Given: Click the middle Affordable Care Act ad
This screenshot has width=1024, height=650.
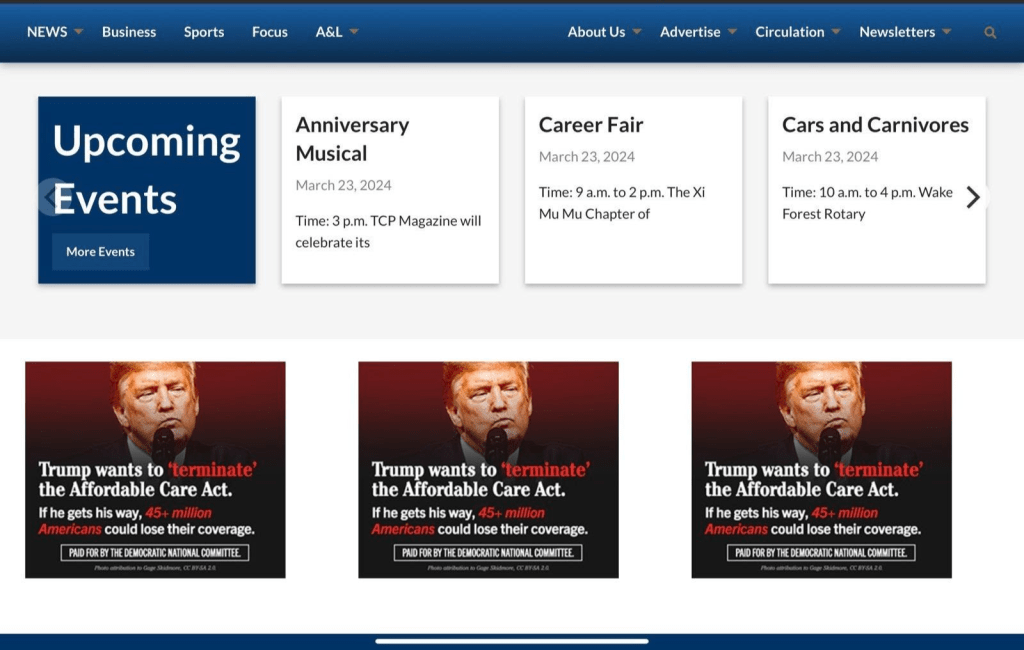Looking at the screenshot, I should [x=488, y=469].
